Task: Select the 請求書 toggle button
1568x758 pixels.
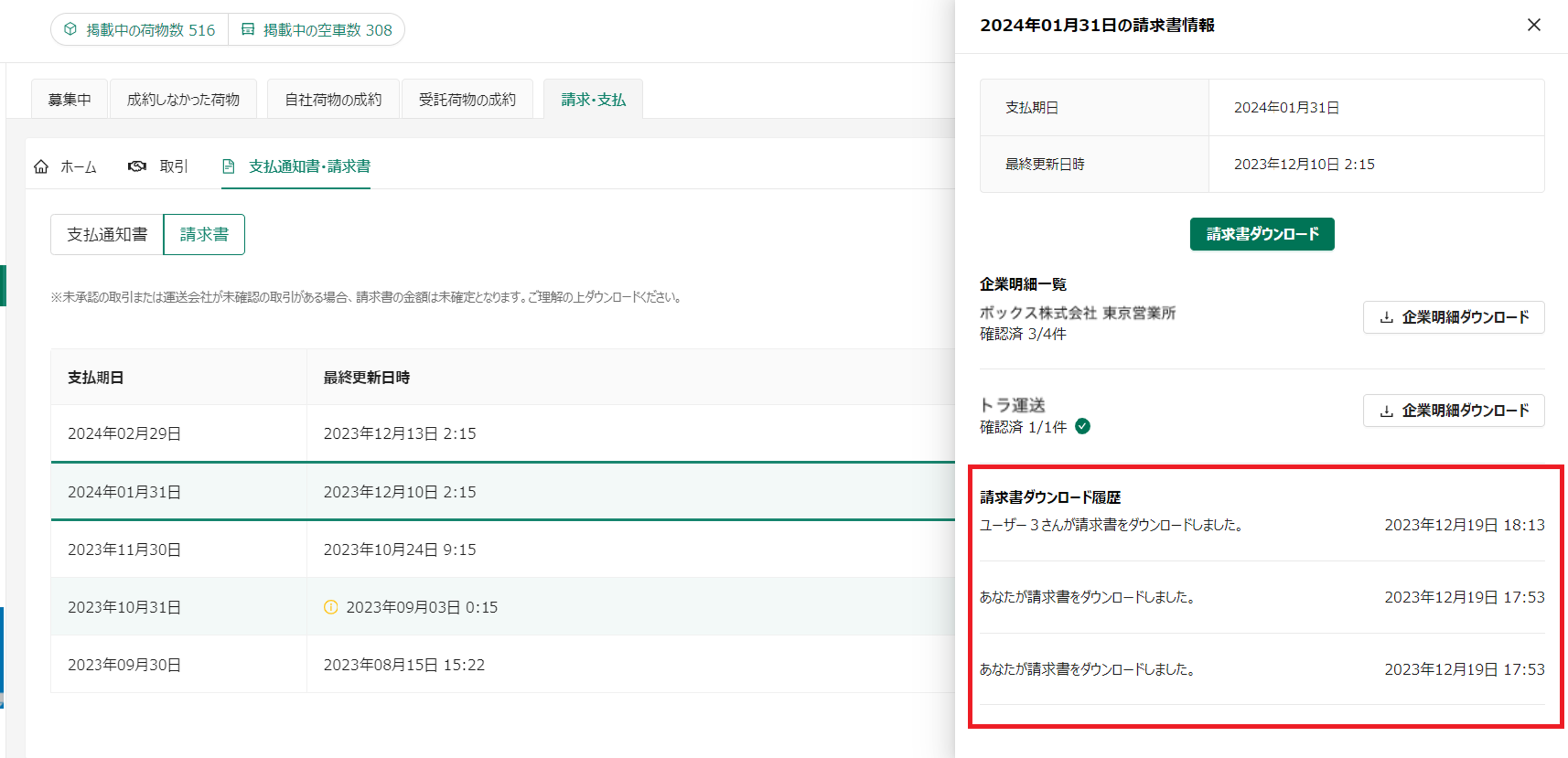Action: pos(204,234)
